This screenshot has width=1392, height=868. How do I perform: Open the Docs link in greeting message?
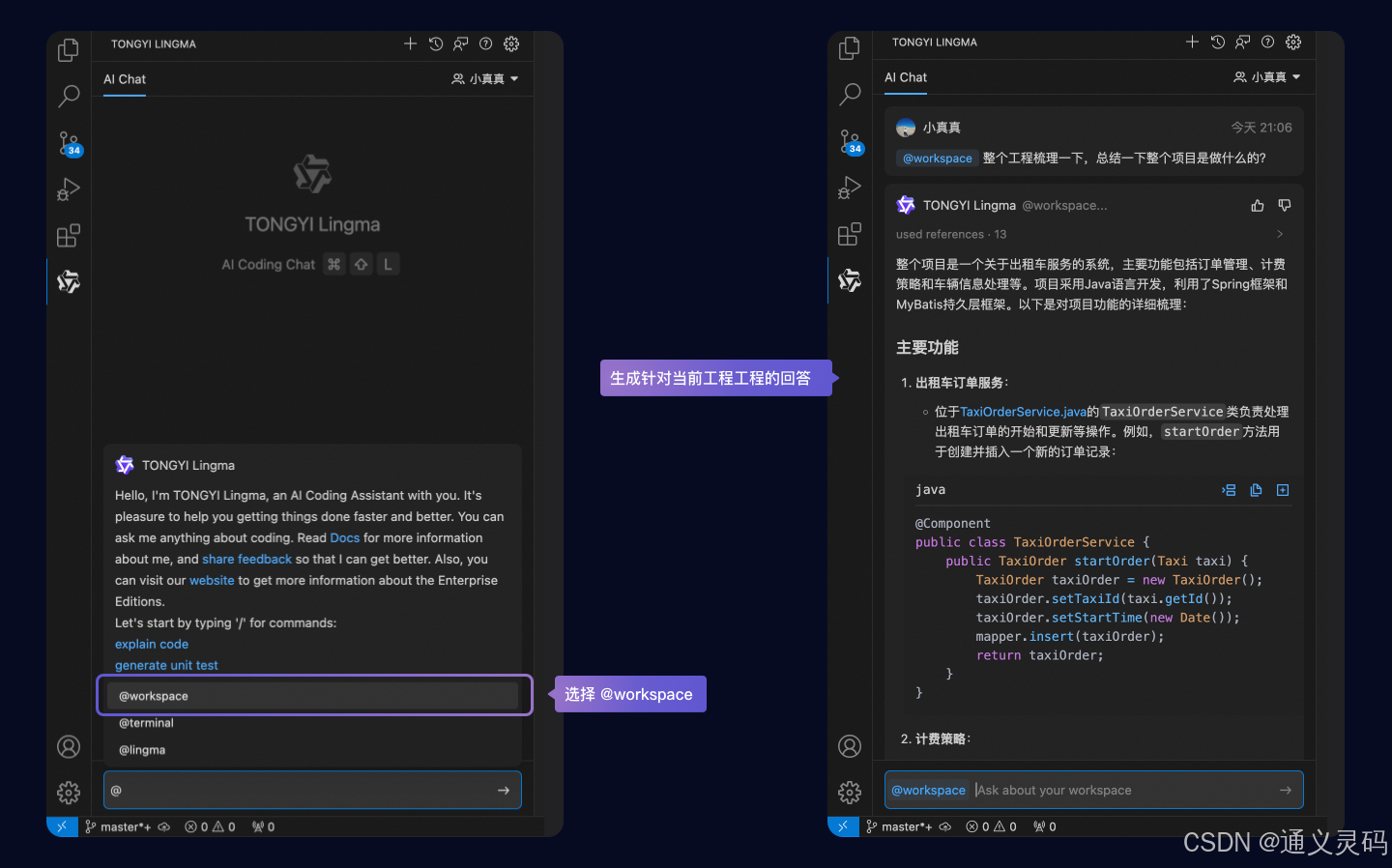[345, 538]
